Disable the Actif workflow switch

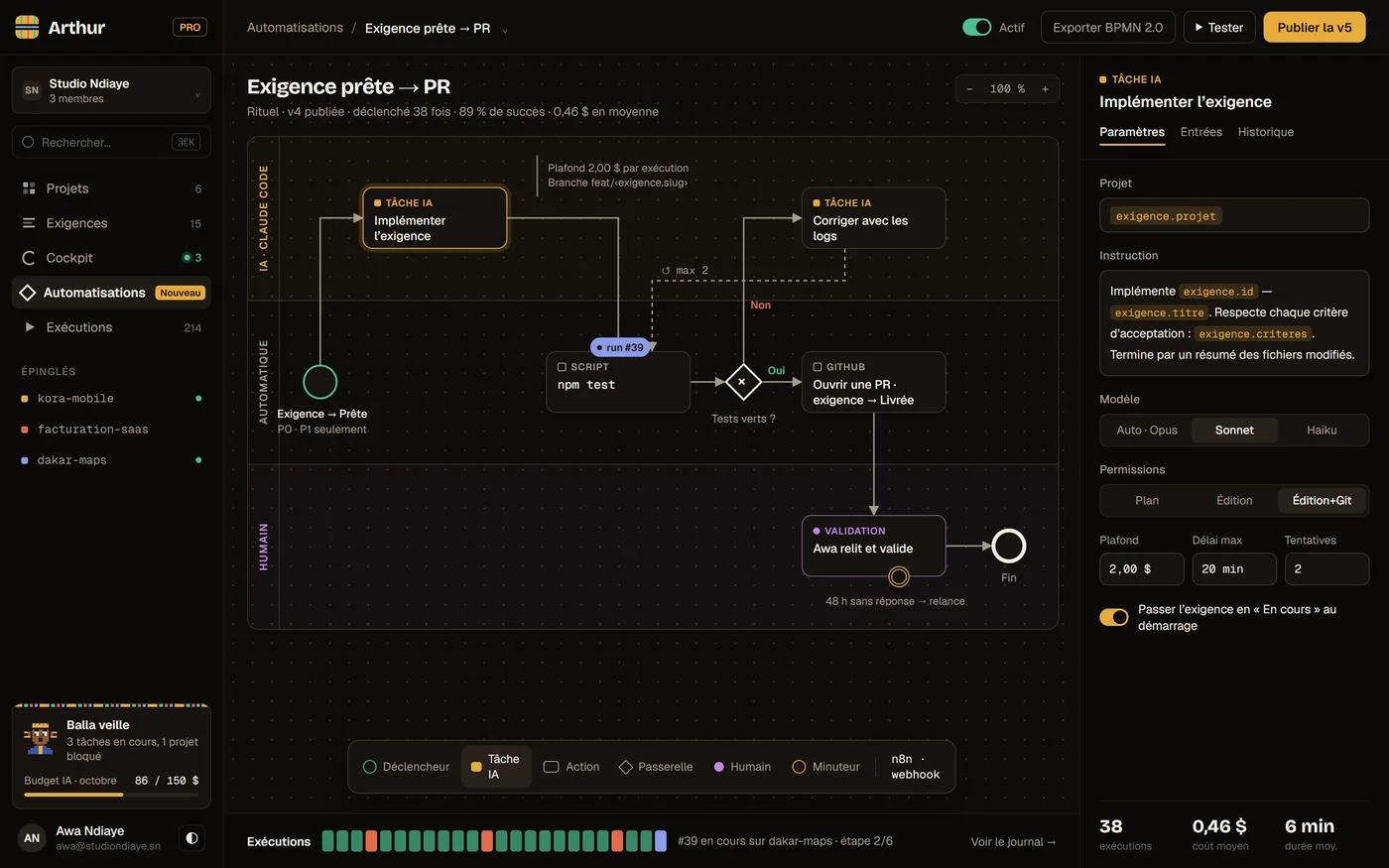coord(976,28)
